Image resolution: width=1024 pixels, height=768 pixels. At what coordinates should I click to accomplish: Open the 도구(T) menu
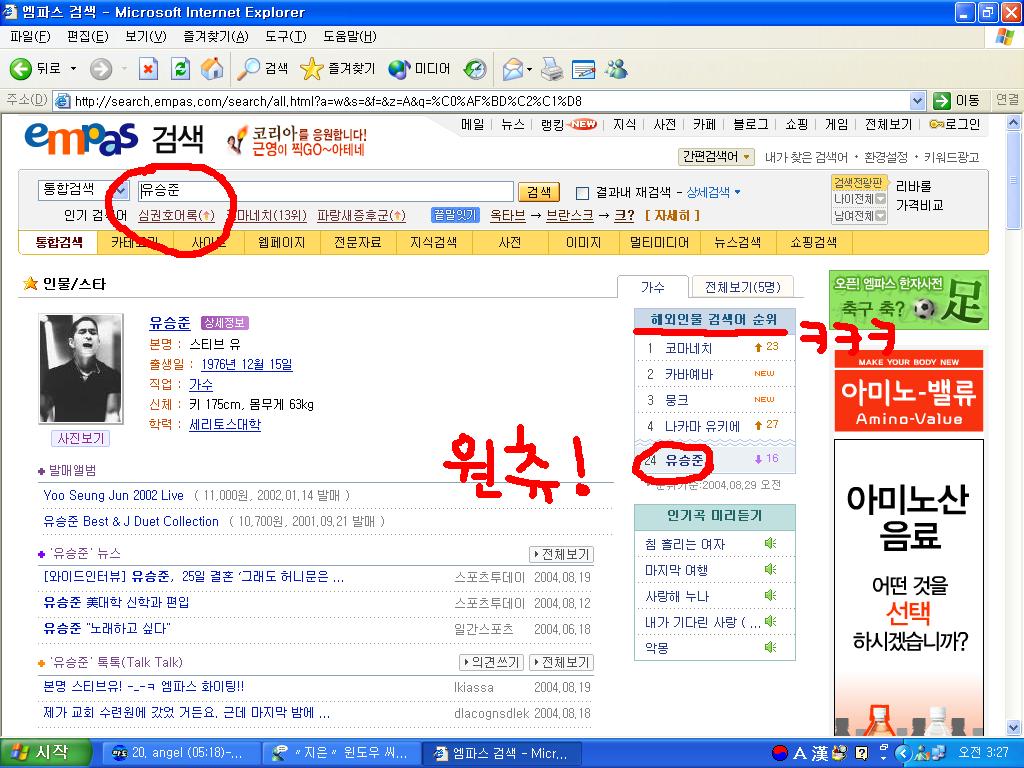pos(285,37)
